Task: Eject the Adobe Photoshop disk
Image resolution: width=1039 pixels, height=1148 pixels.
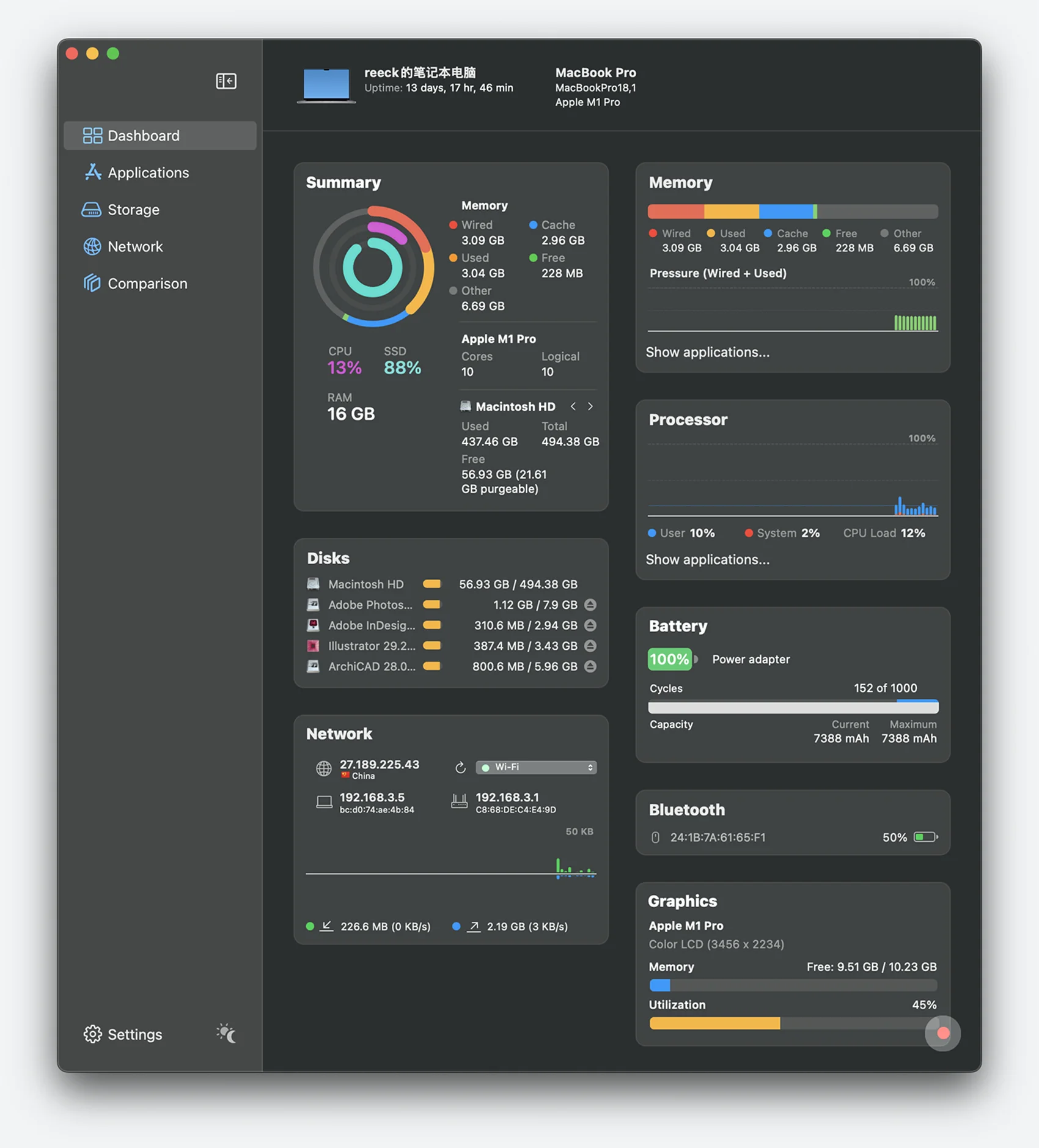Action: (x=590, y=605)
